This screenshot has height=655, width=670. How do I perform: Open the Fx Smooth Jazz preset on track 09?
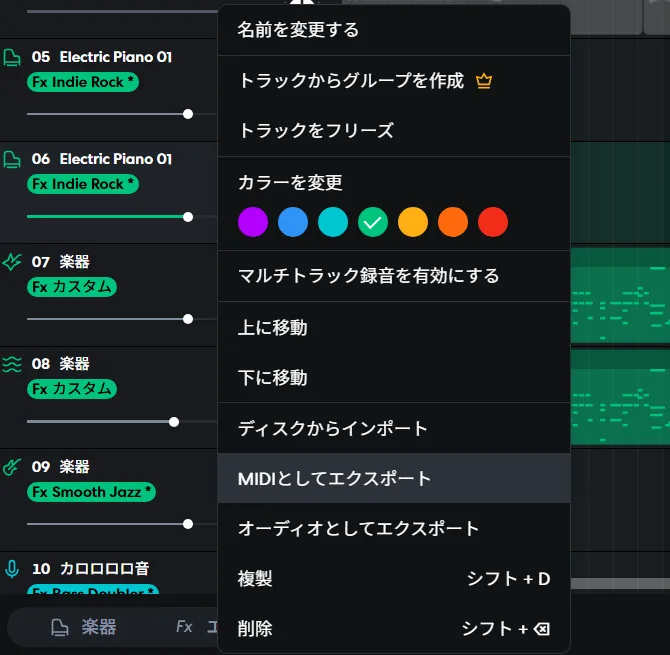pyautogui.click(x=91, y=492)
